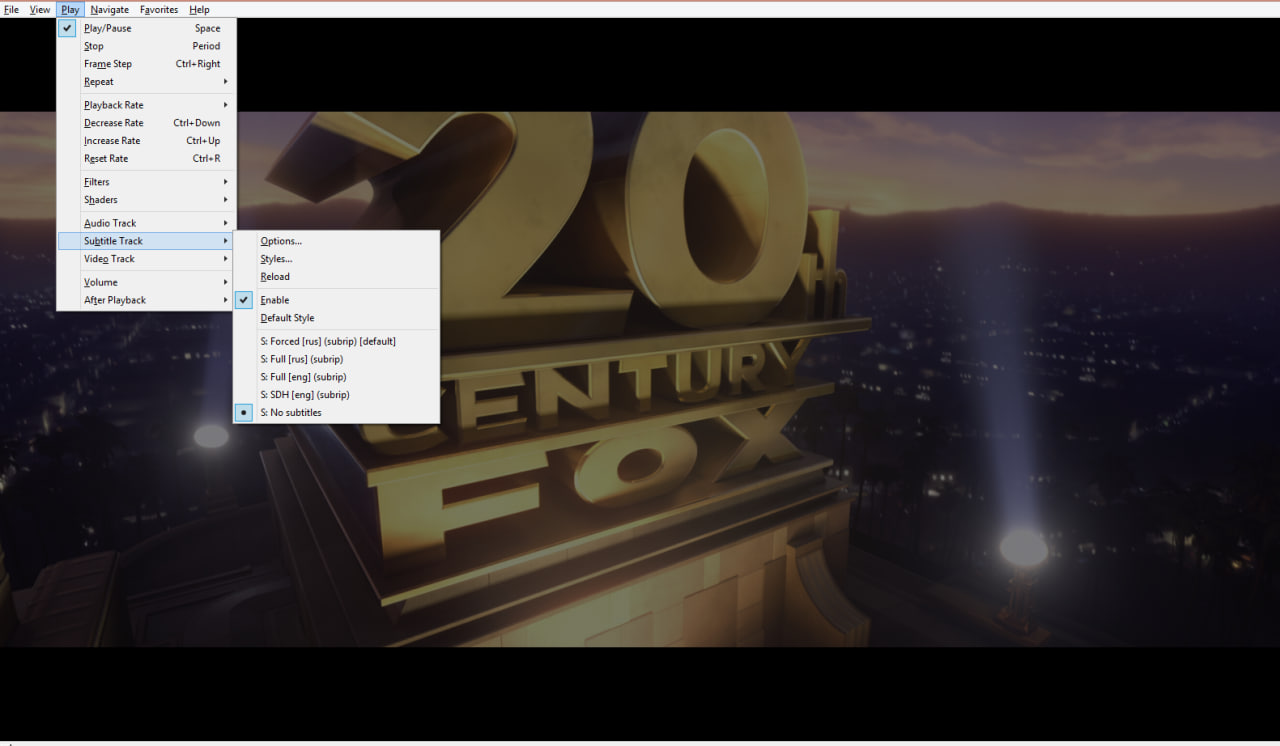Screen dimensions: 1280x746
Task: Open the Filters submenu
Action: [x=96, y=181]
